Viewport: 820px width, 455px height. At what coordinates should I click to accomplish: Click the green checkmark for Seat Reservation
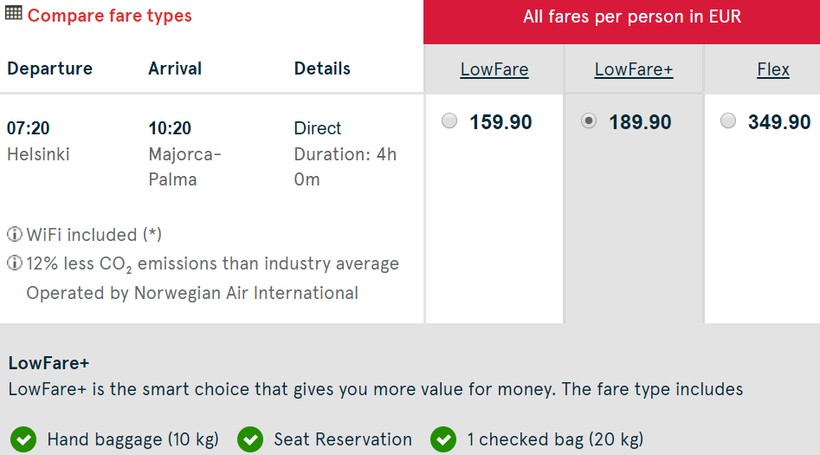[x=250, y=439]
